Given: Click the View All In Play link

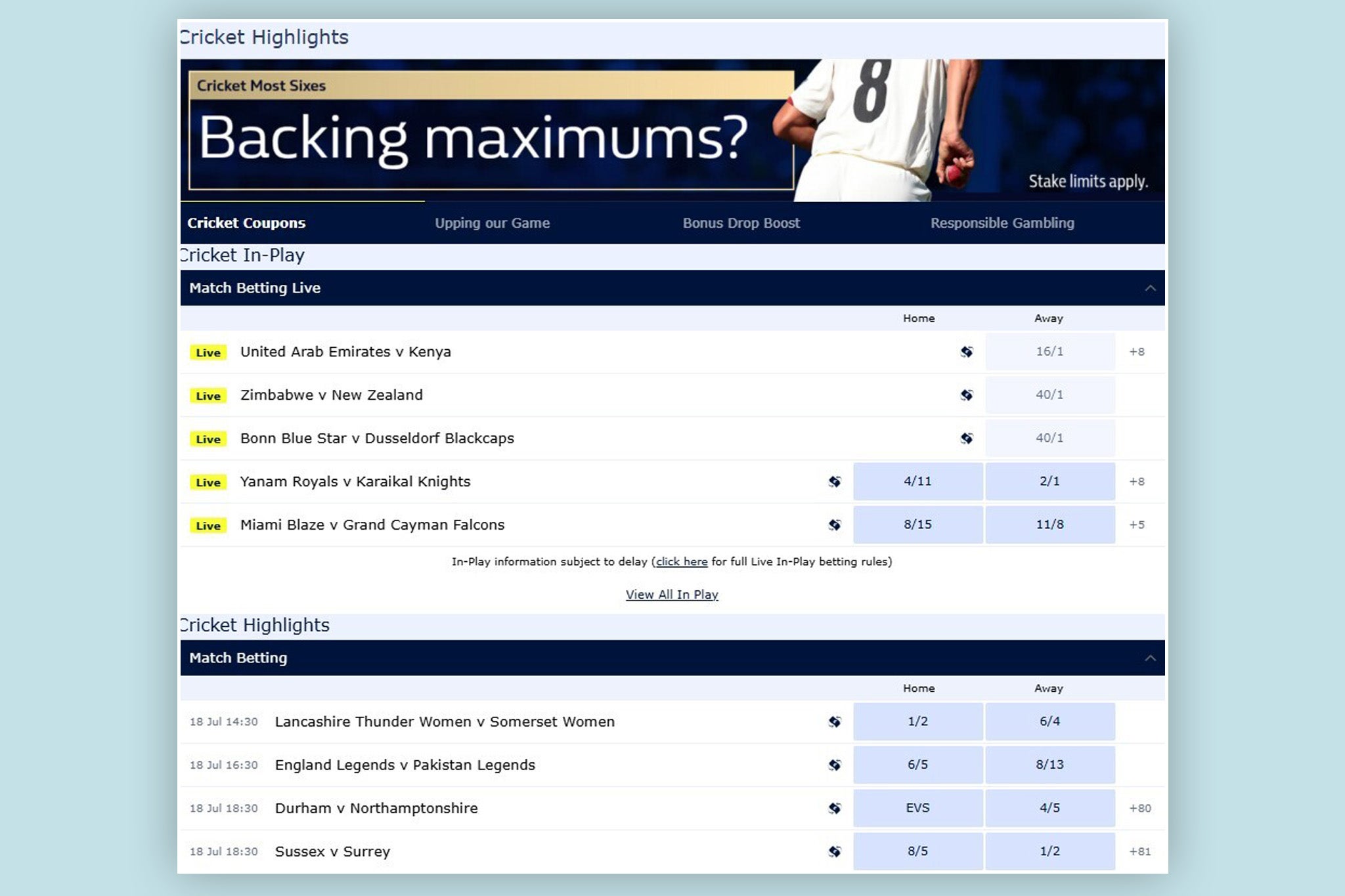Looking at the screenshot, I should 672,595.
